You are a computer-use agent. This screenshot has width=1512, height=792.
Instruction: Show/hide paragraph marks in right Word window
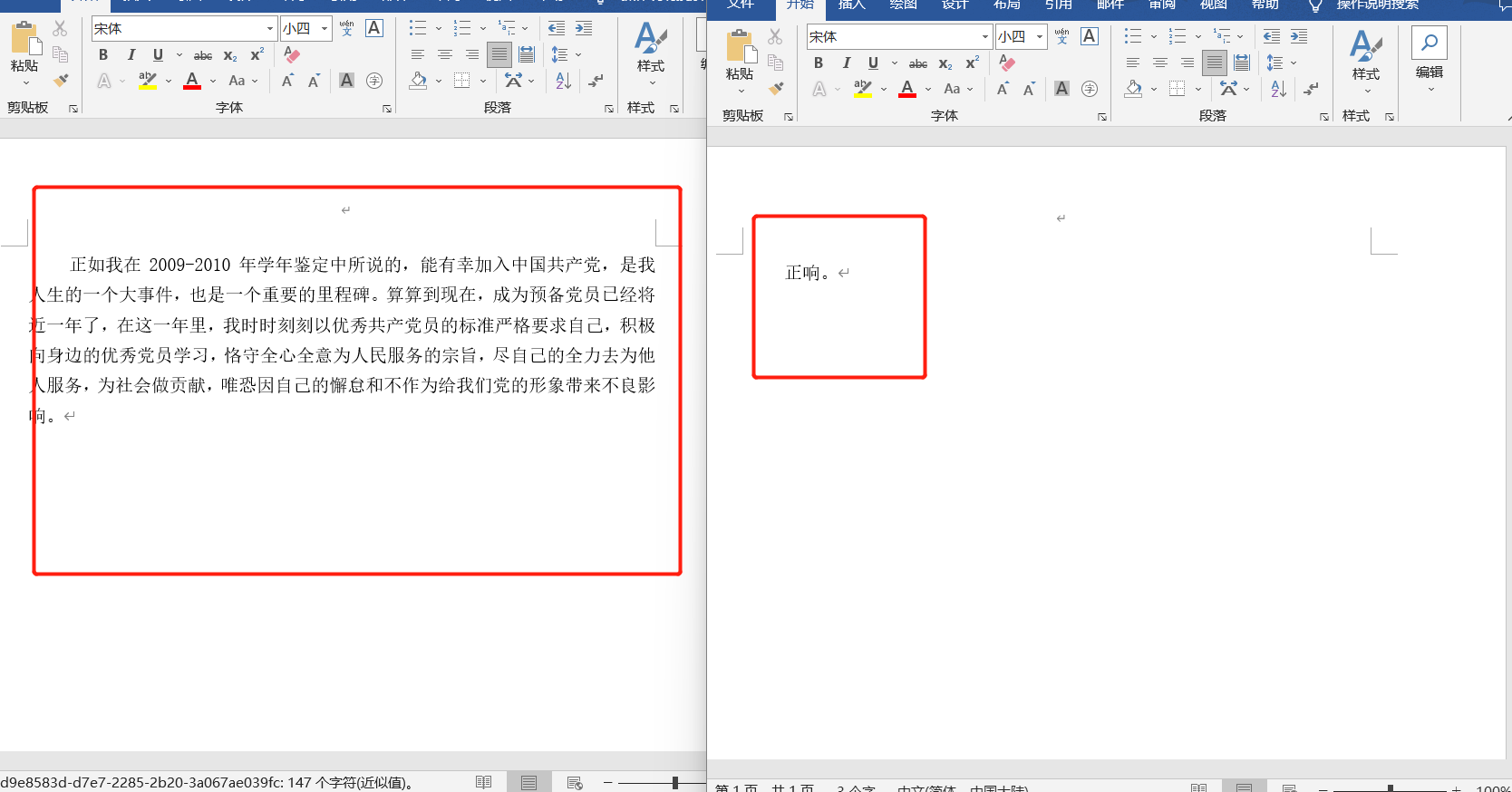(1311, 89)
